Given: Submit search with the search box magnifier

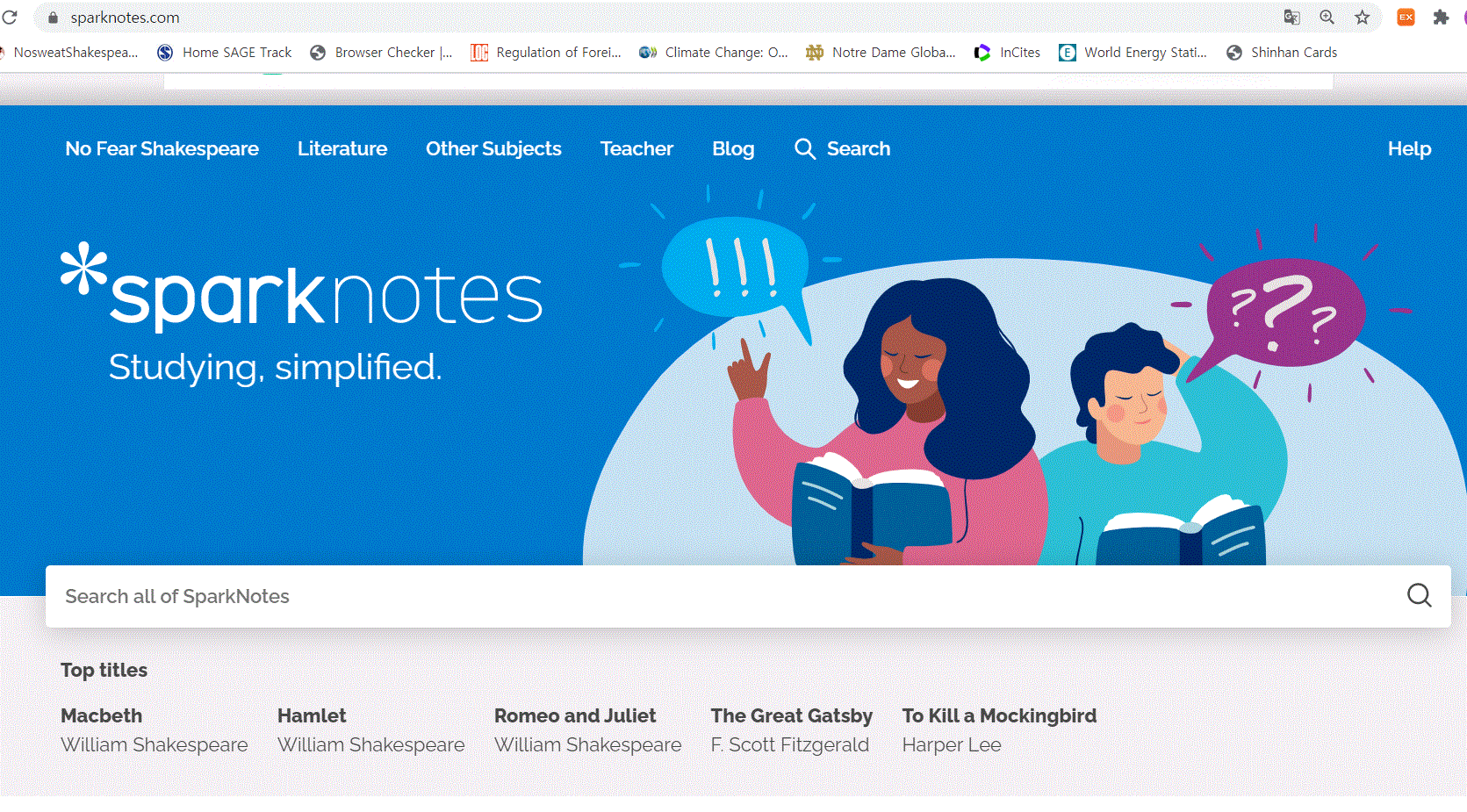Looking at the screenshot, I should 1419,596.
